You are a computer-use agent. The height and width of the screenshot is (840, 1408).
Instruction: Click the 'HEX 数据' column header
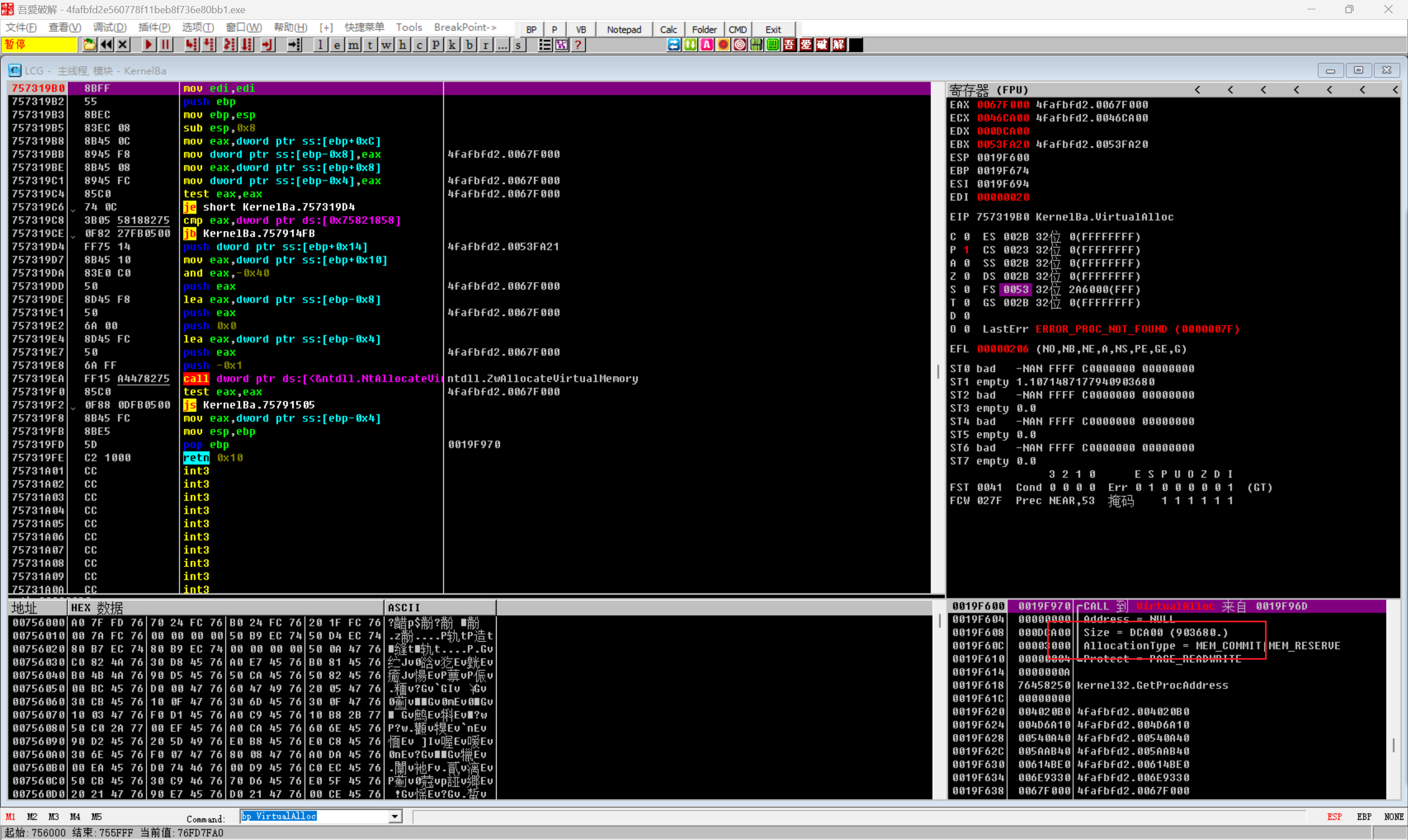pos(226,607)
